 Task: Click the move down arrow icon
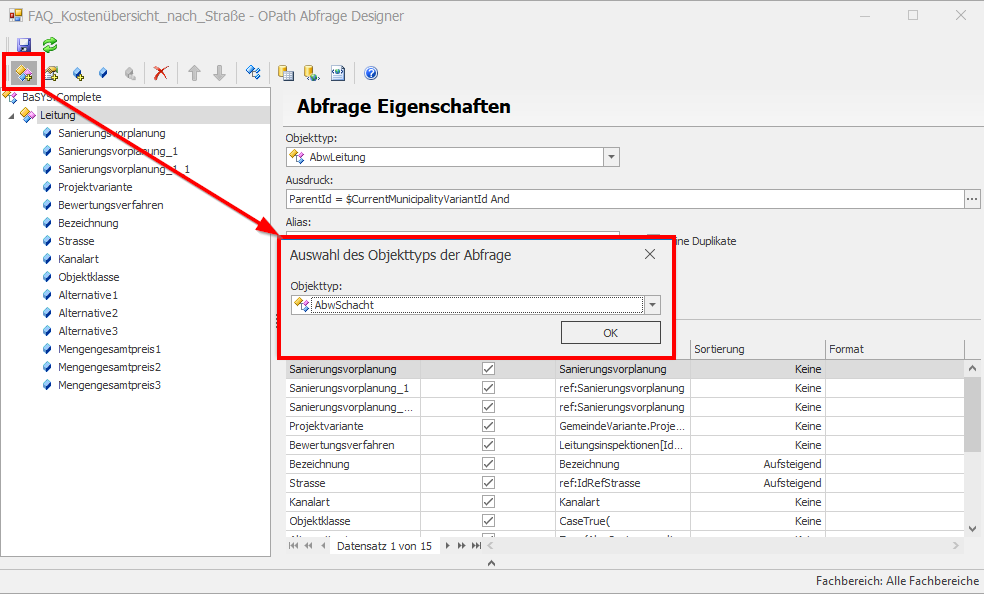[219, 73]
